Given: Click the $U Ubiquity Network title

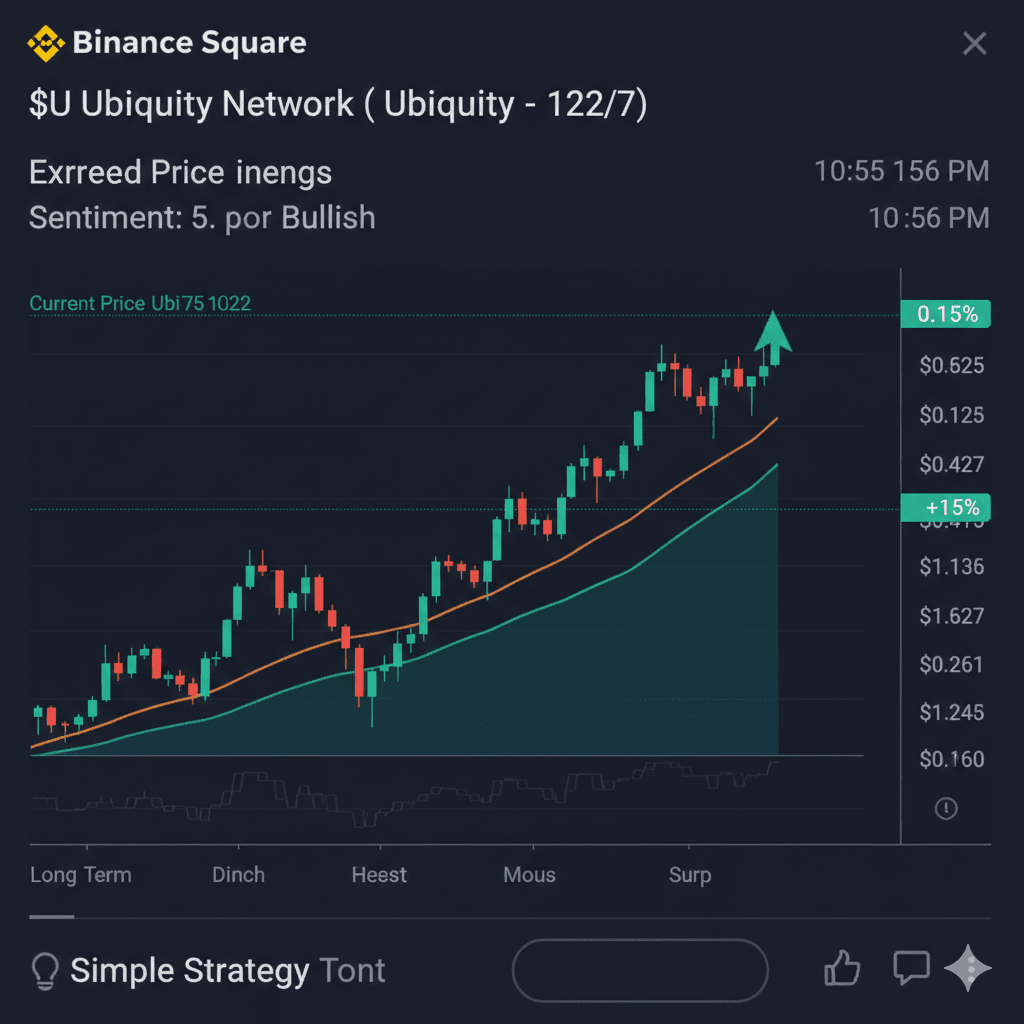Looking at the screenshot, I should [338, 104].
